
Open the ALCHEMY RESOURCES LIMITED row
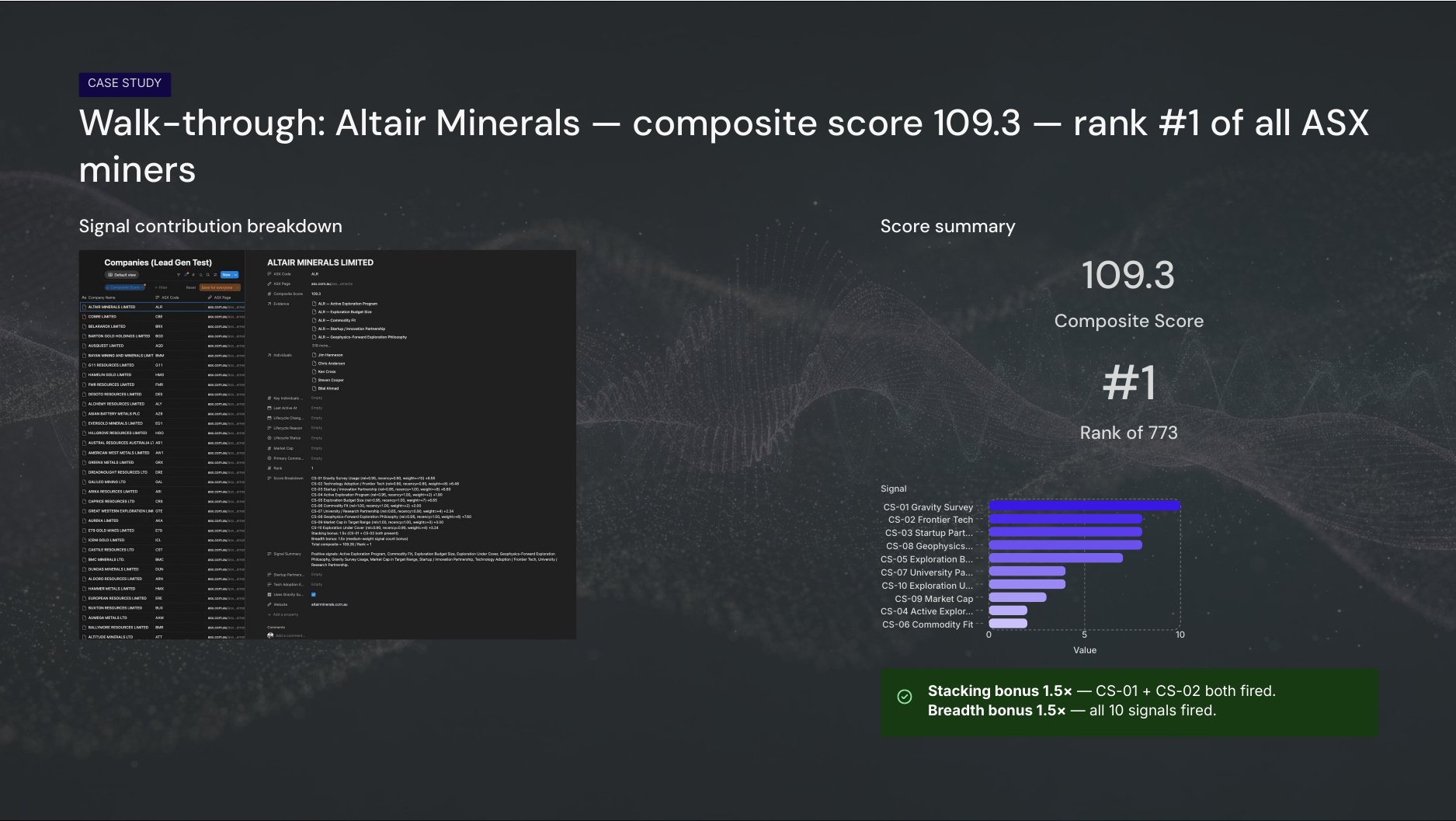pos(162,404)
